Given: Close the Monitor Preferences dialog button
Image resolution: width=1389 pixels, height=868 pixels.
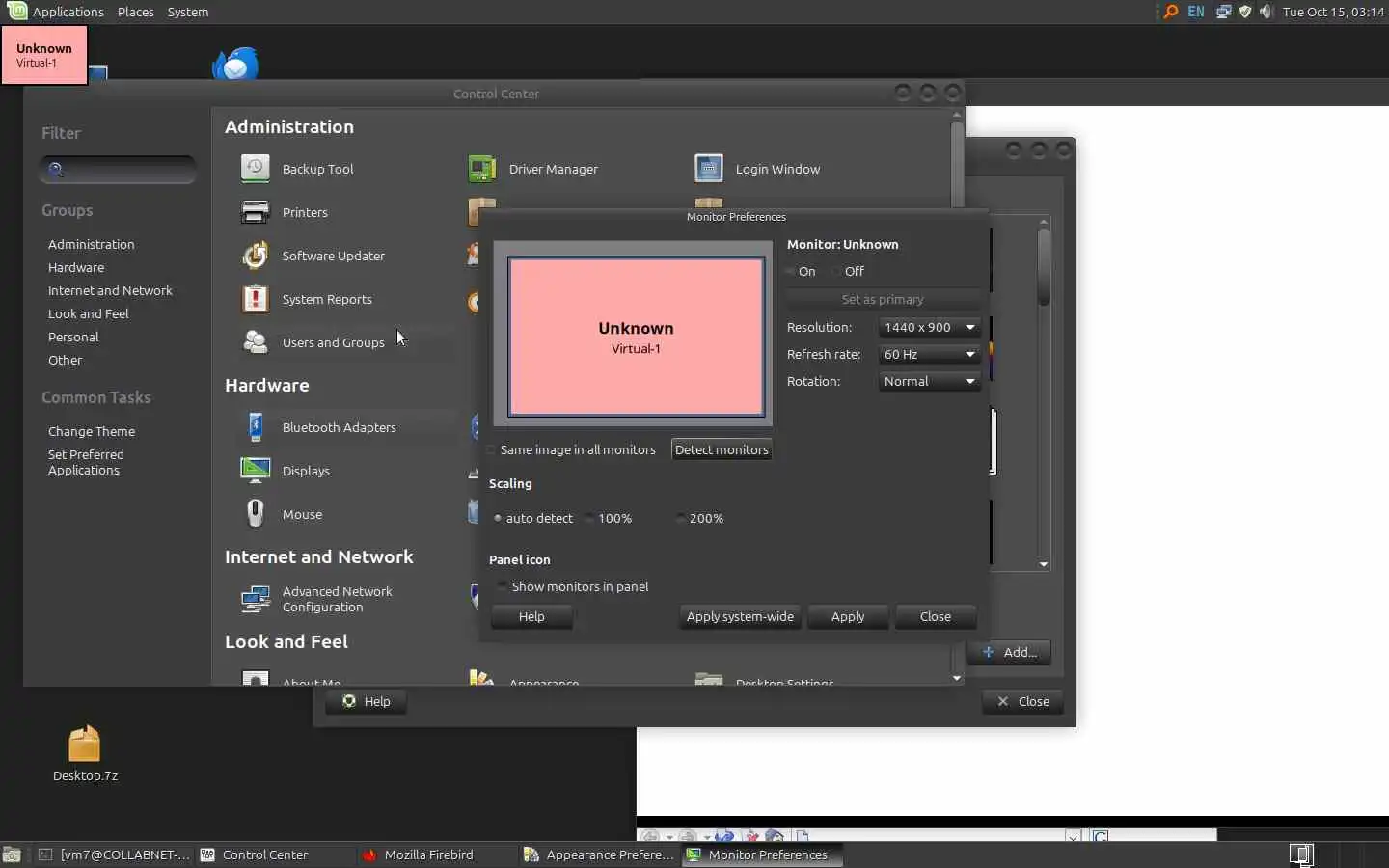Looking at the screenshot, I should 936,616.
